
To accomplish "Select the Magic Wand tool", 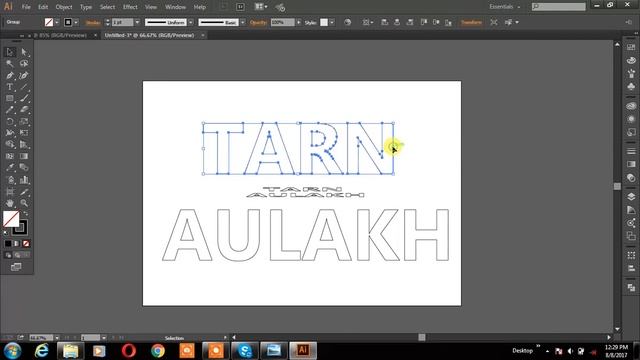I will pos(10,64).
